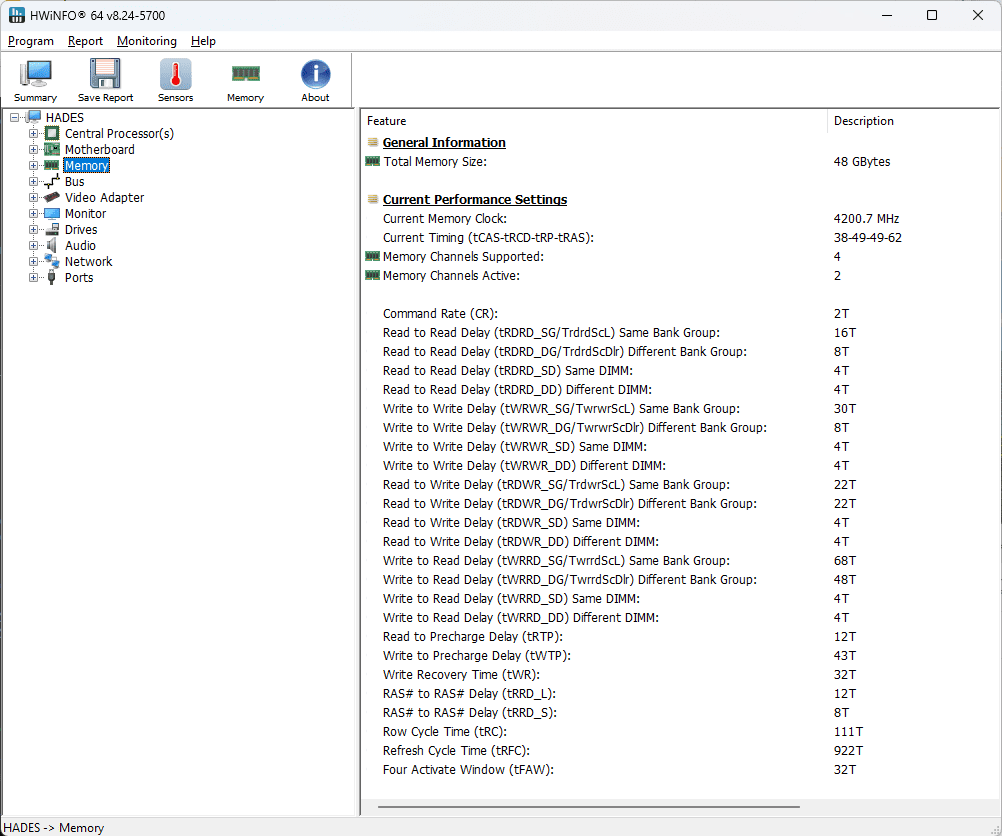Expand the Motherboard node
This screenshot has width=1002, height=836.
(33, 150)
